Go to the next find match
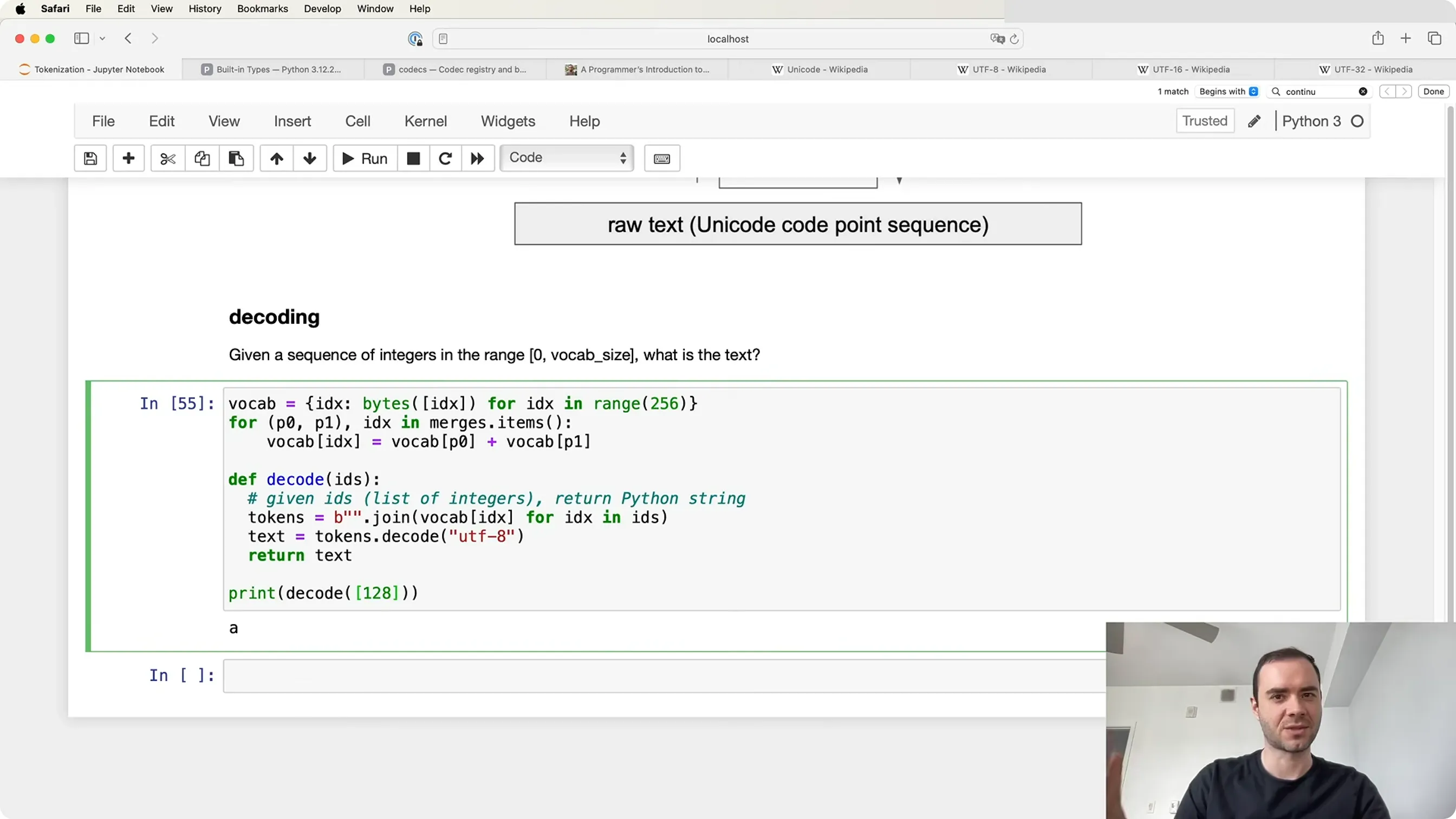This screenshot has width=1456, height=819. [x=1403, y=92]
